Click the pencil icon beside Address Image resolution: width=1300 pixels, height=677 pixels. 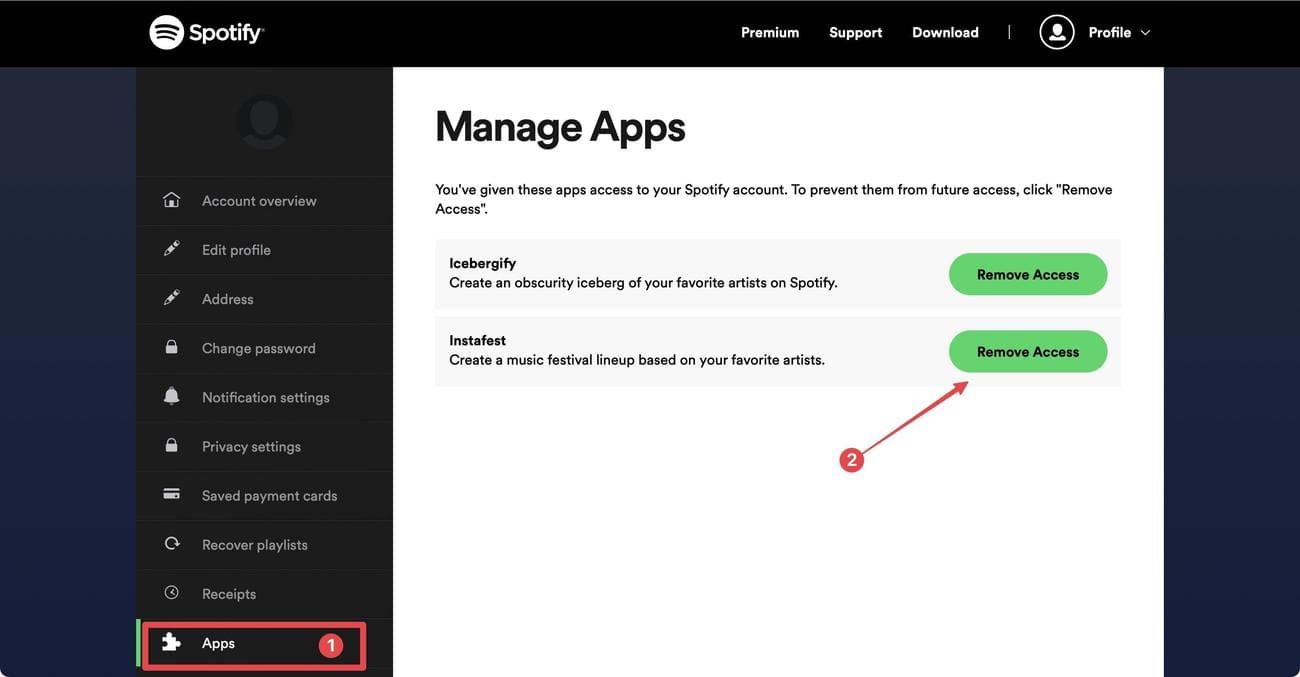[x=172, y=298]
